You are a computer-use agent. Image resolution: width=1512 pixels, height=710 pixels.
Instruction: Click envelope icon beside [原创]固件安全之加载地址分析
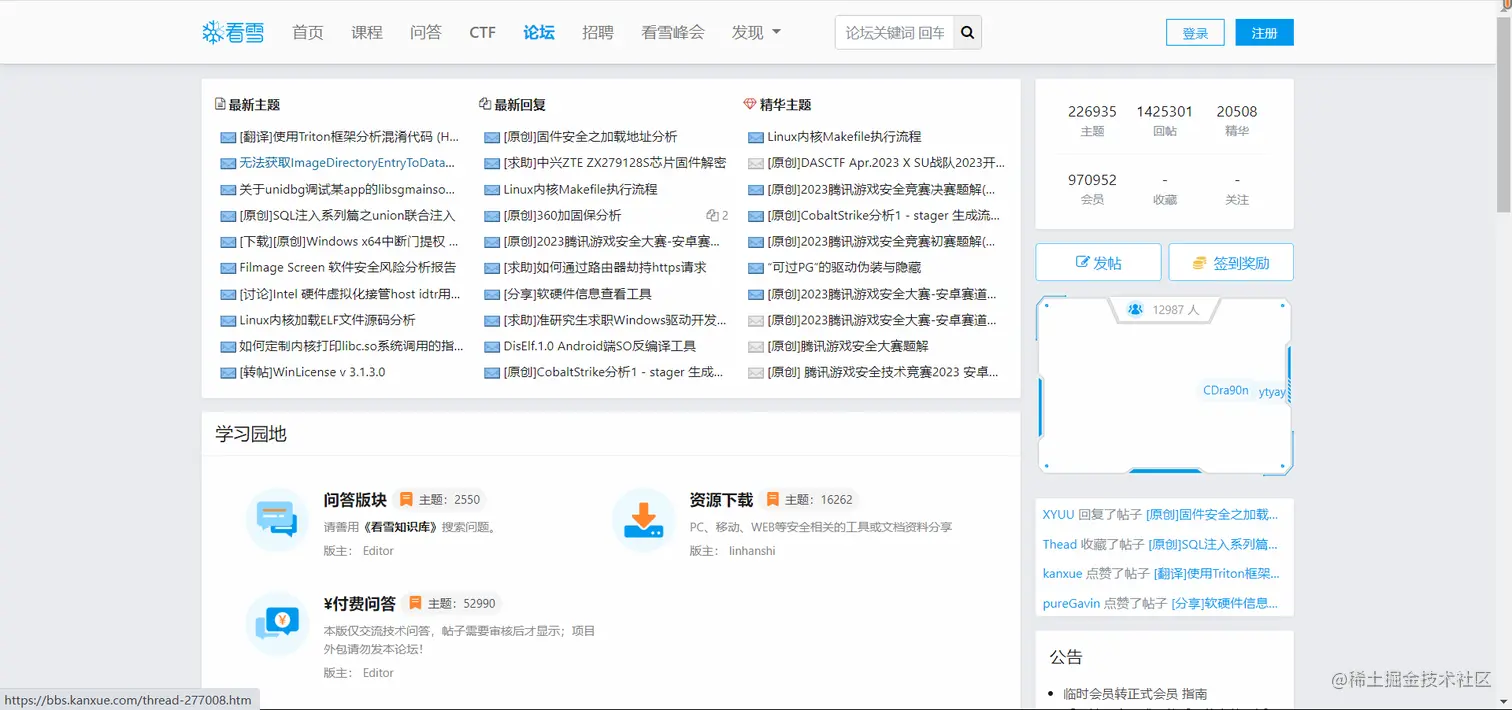coord(492,137)
